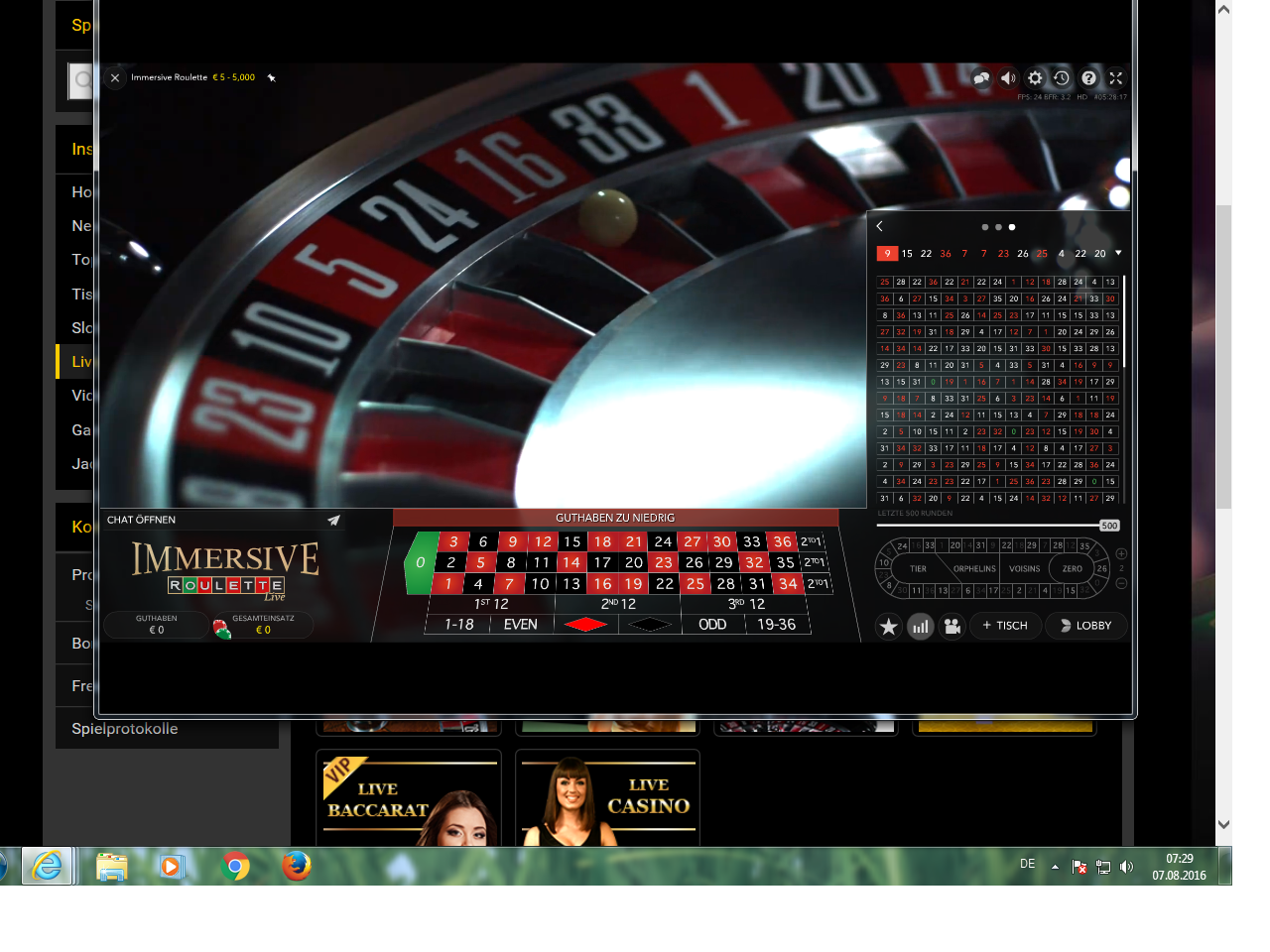Image resolution: width=1270 pixels, height=952 pixels.
Task: Open the help question mark icon
Action: (x=1088, y=78)
